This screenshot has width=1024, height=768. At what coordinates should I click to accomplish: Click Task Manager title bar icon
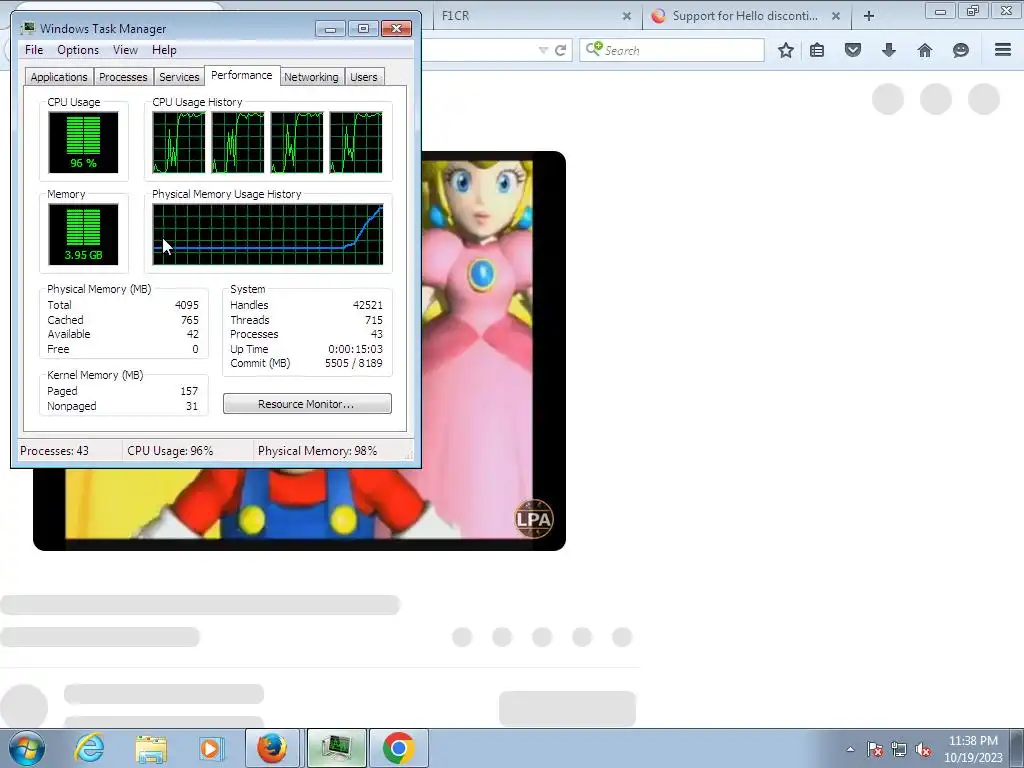click(x=27, y=28)
